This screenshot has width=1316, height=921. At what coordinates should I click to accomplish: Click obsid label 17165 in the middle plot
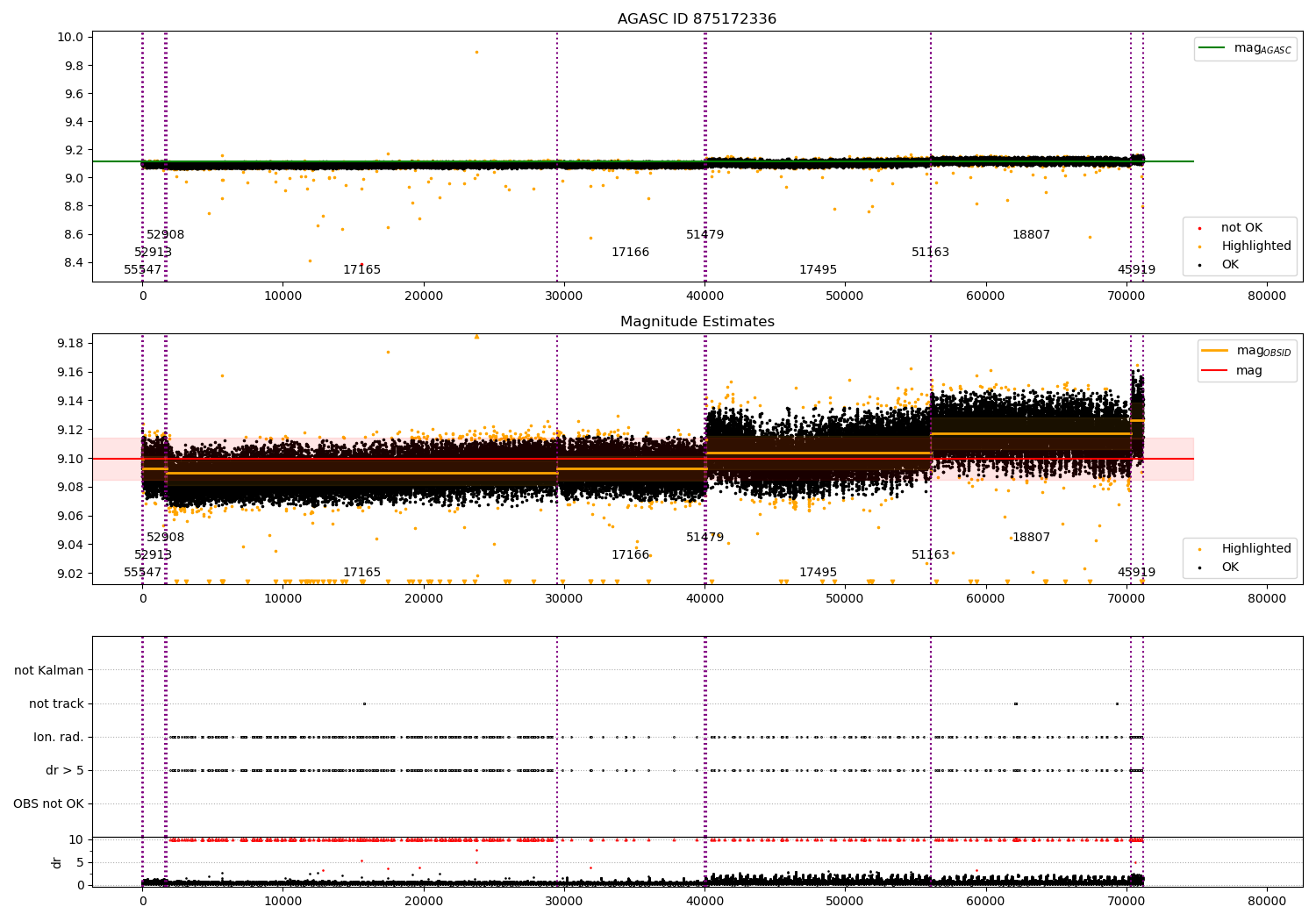[x=361, y=572]
